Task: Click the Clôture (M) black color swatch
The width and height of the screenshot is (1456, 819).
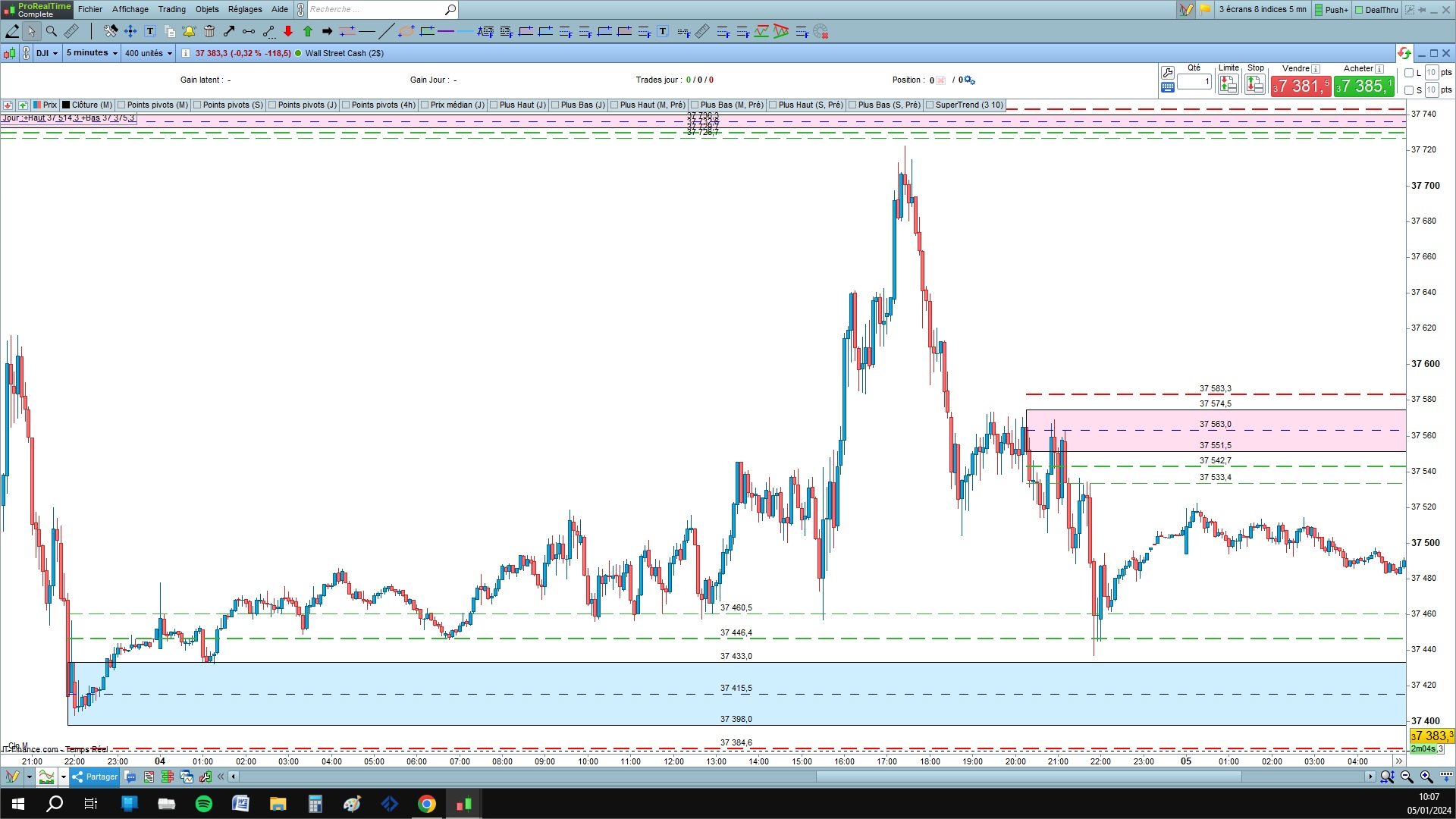Action: click(x=66, y=105)
